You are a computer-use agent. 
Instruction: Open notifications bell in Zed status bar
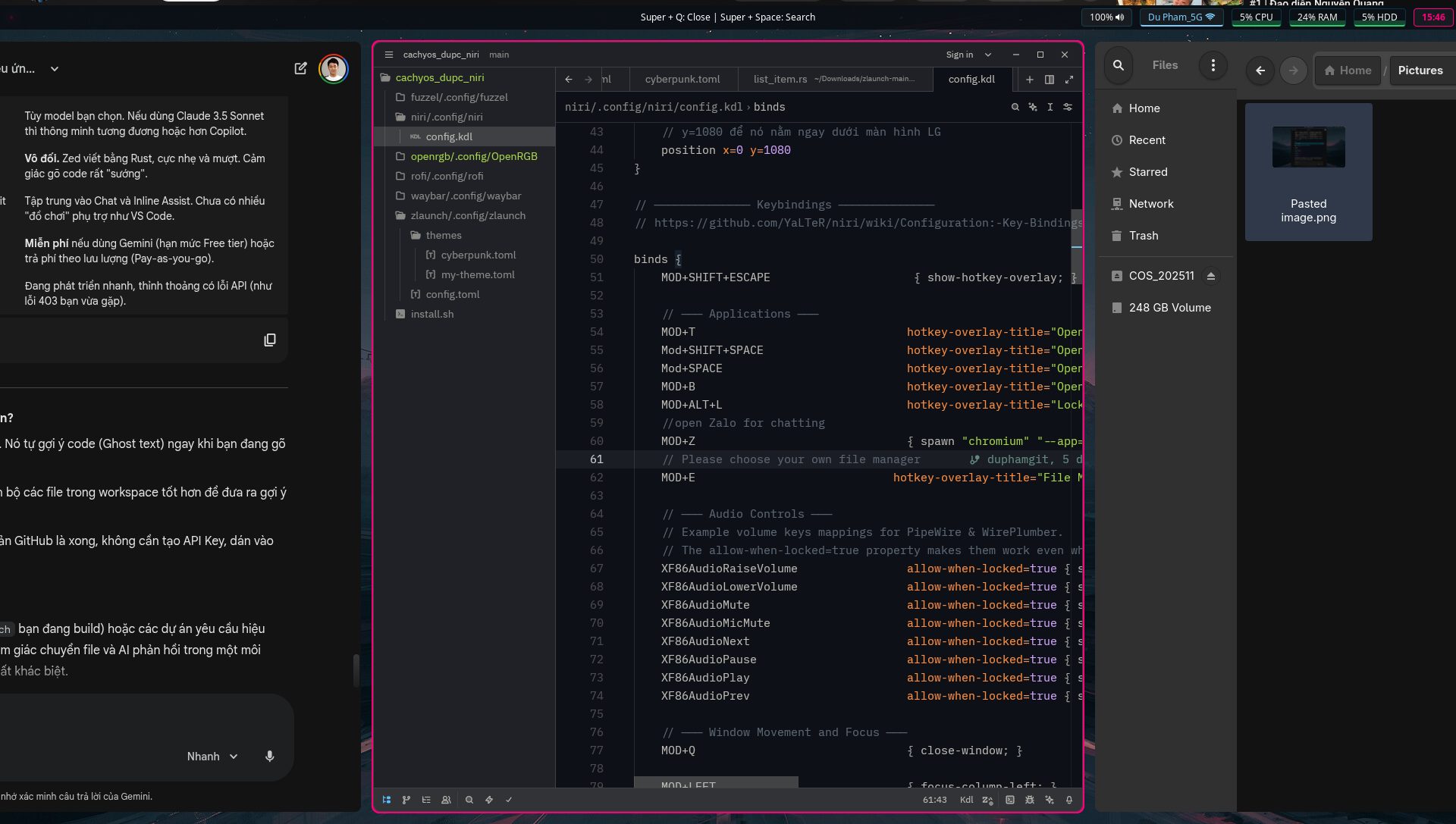[x=1069, y=800]
